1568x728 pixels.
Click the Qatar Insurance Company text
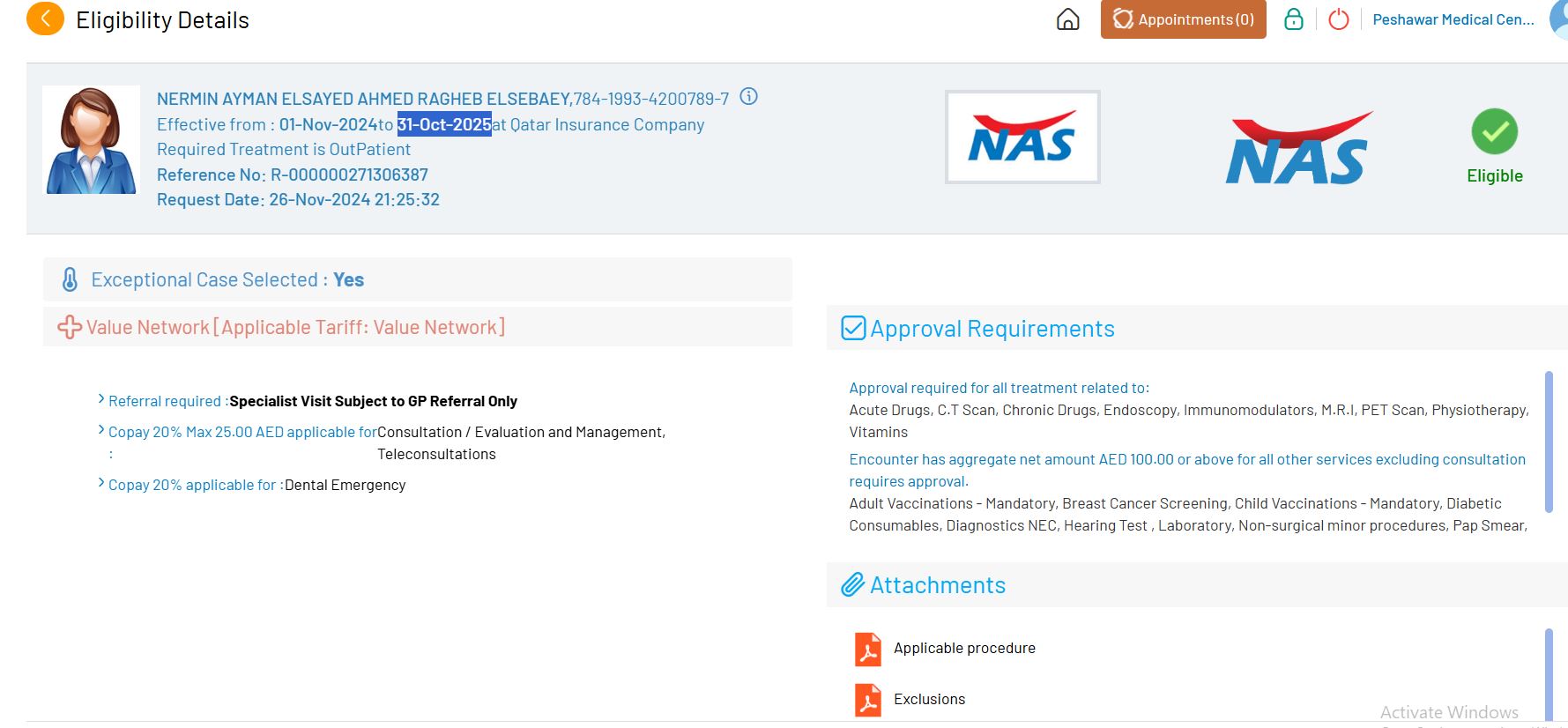[607, 124]
